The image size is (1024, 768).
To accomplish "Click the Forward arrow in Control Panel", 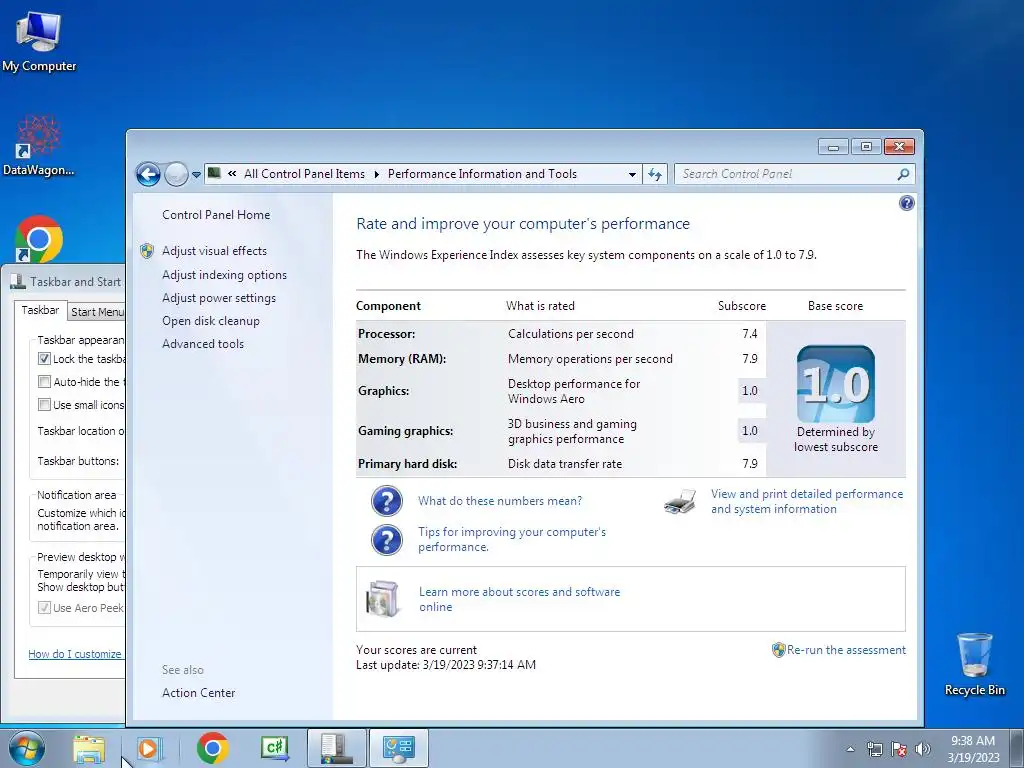I will pos(176,174).
